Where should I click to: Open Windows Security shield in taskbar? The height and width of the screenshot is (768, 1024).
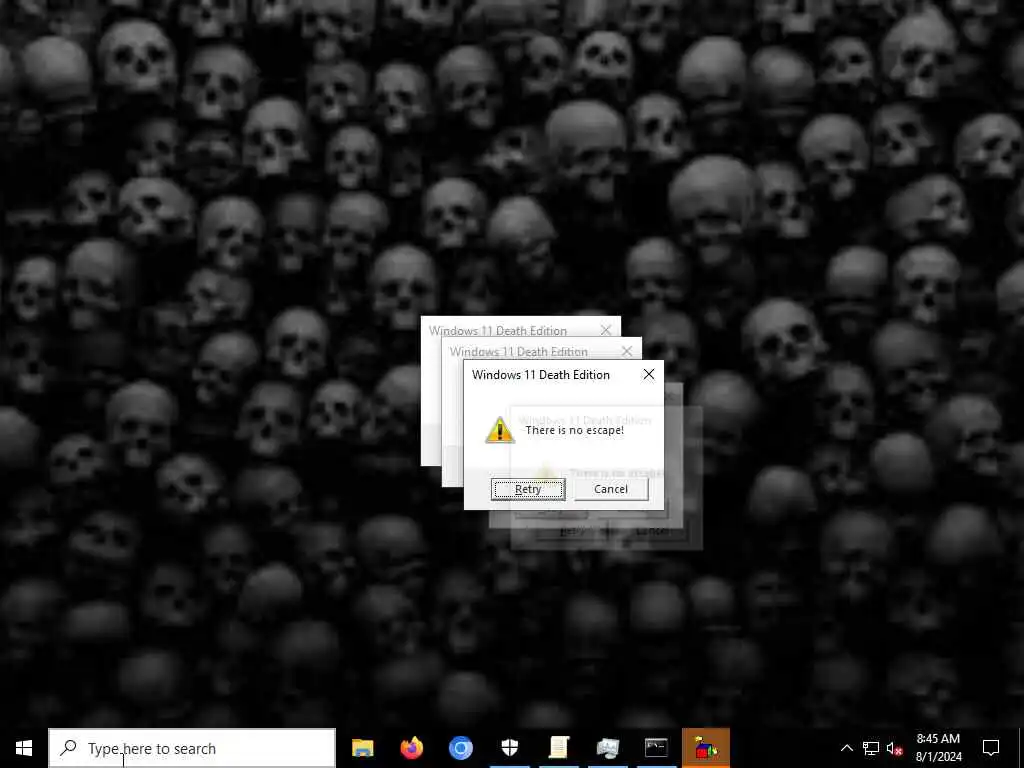click(509, 748)
